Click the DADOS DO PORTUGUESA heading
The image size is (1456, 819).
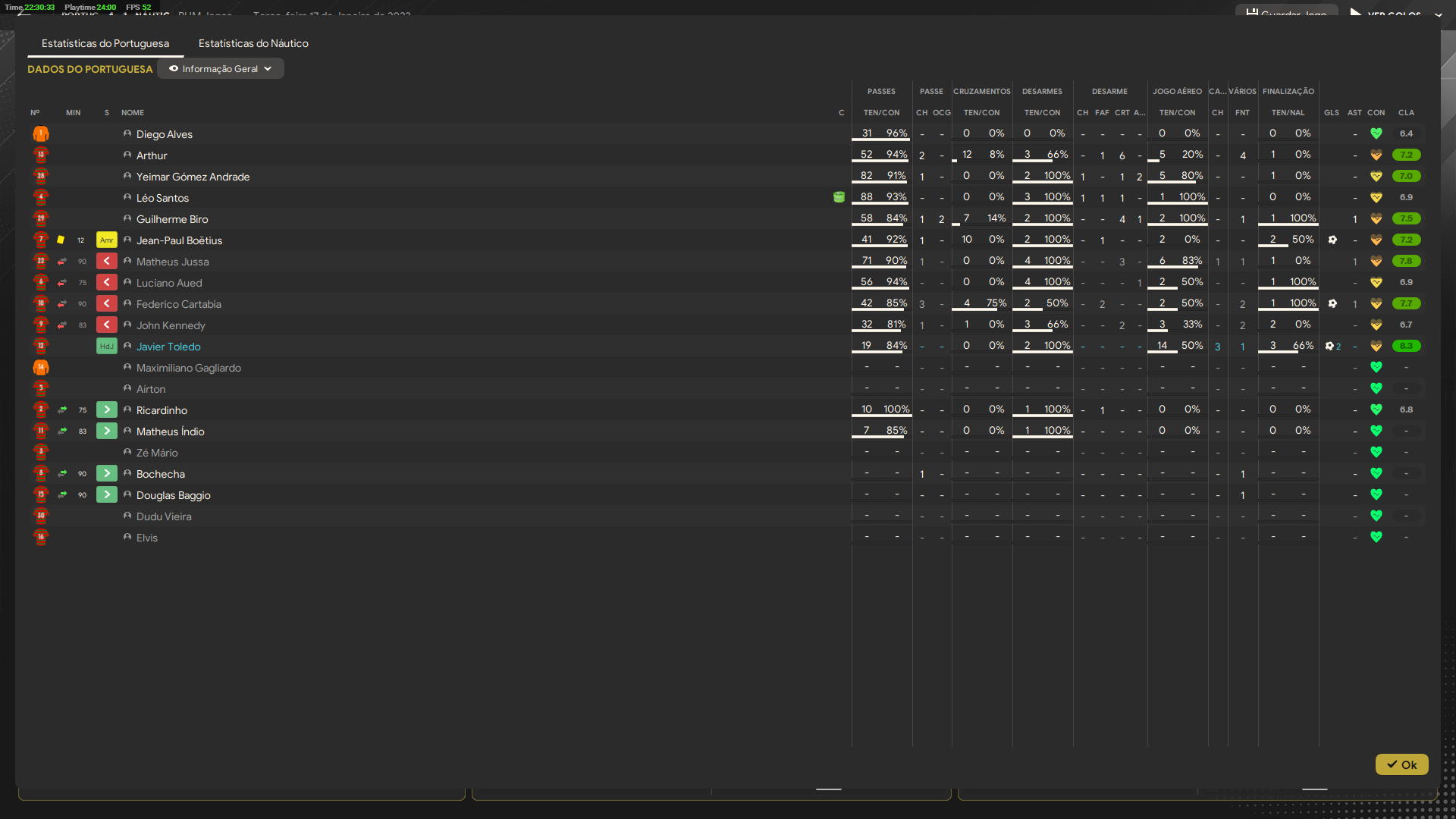click(x=90, y=69)
